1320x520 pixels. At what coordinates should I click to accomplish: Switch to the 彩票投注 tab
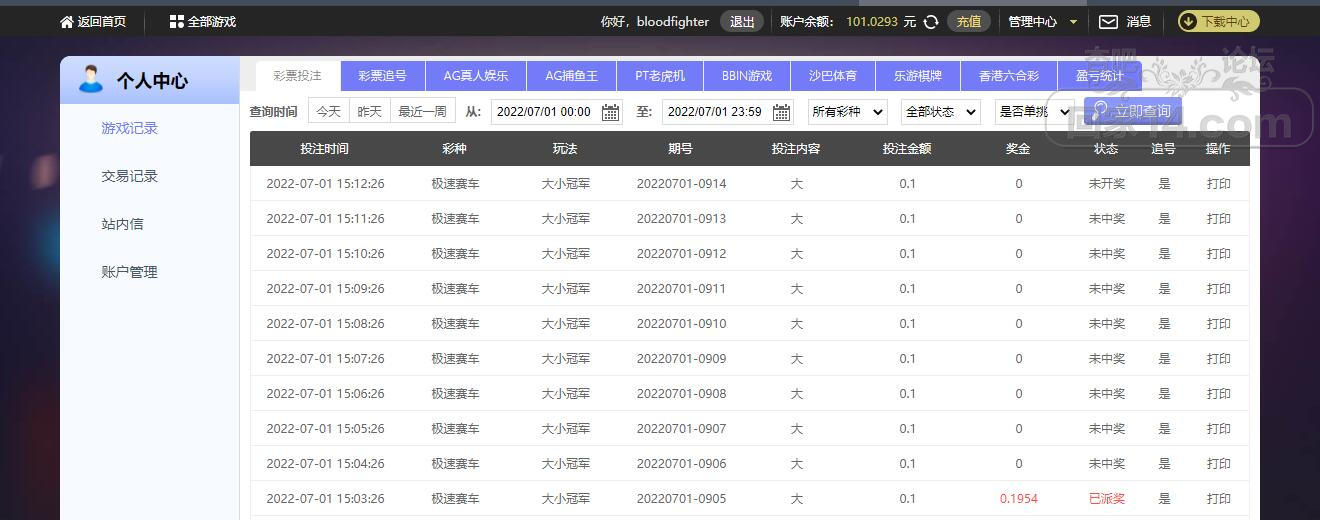click(x=298, y=76)
